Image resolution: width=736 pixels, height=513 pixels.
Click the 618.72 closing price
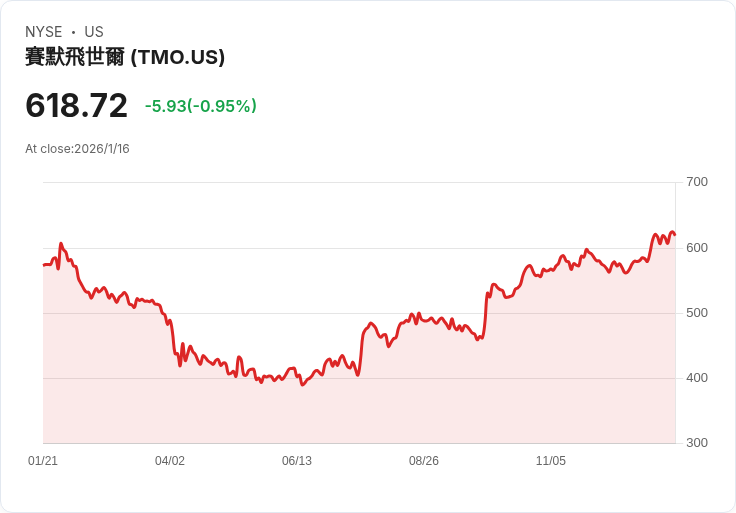77,105
